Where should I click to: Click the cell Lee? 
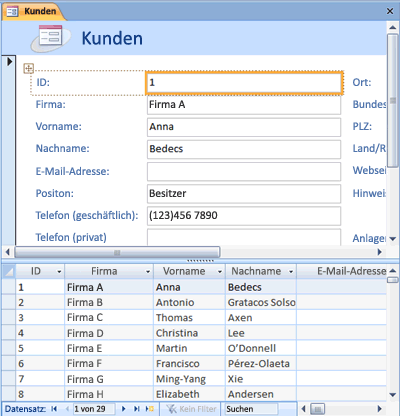click(261, 333)
